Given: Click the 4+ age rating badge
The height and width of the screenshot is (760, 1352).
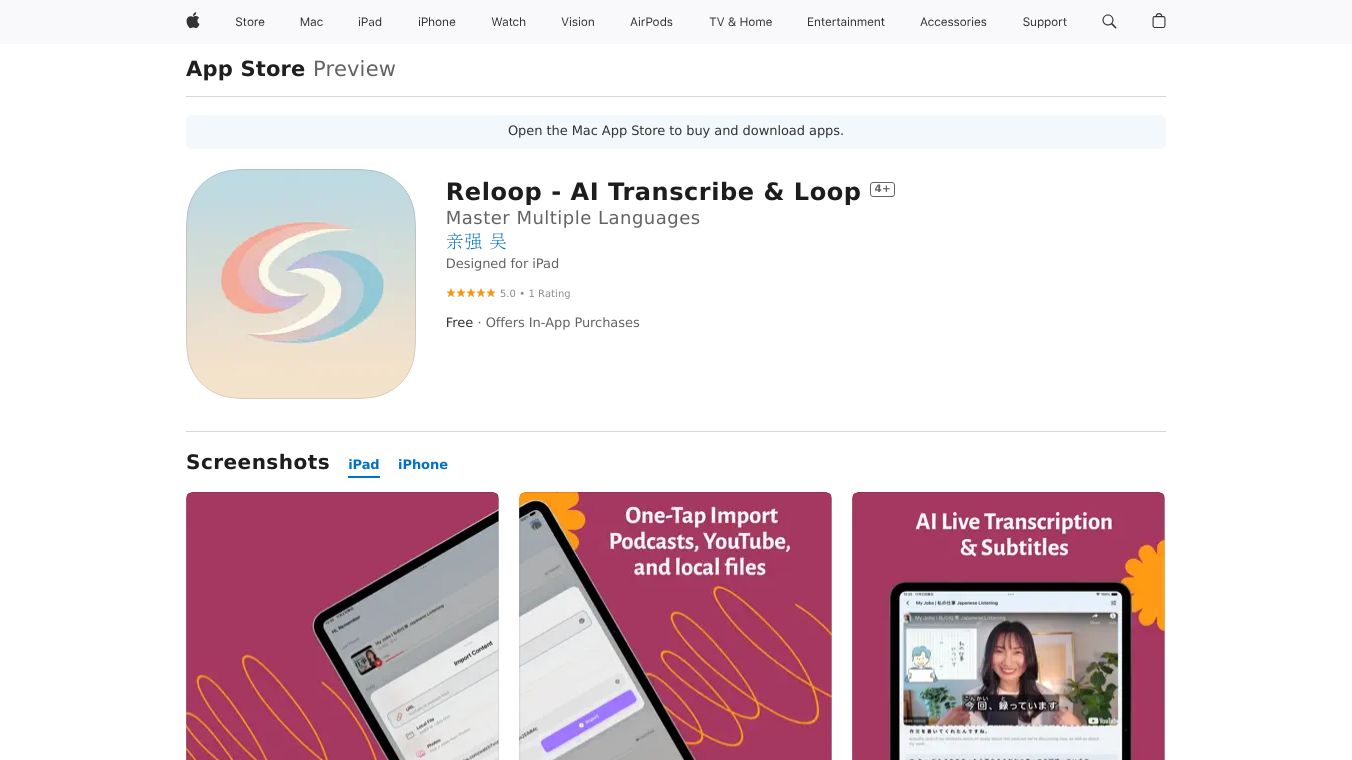Looking at the screenshot, I should pos(882,189).
